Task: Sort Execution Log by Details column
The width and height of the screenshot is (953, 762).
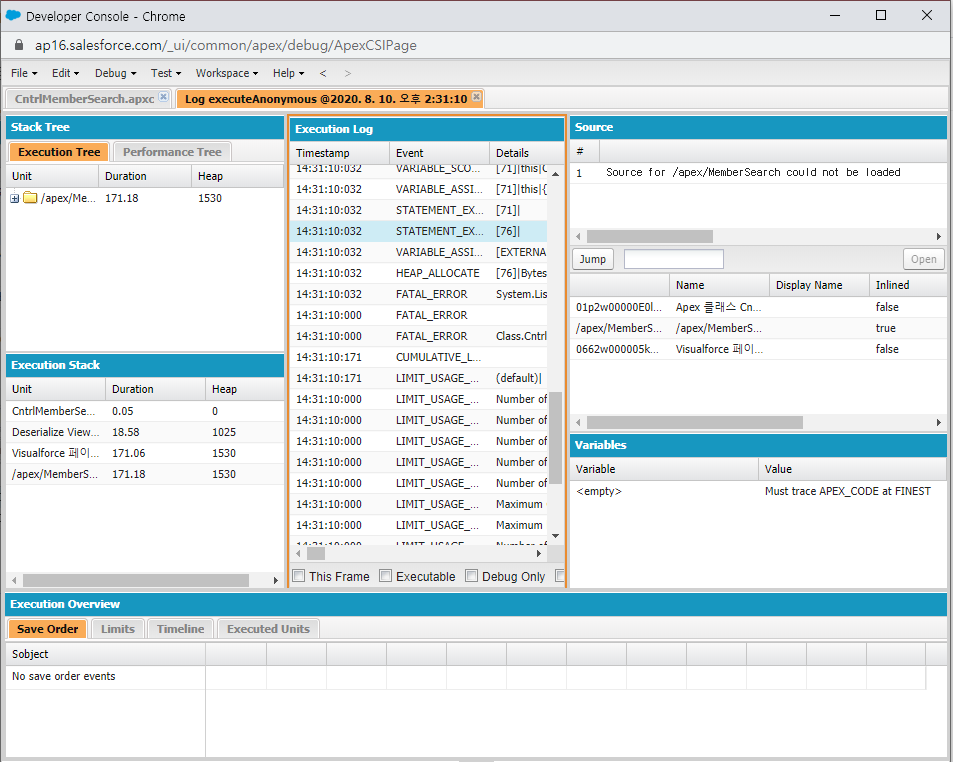Action: tap(526, 153)
